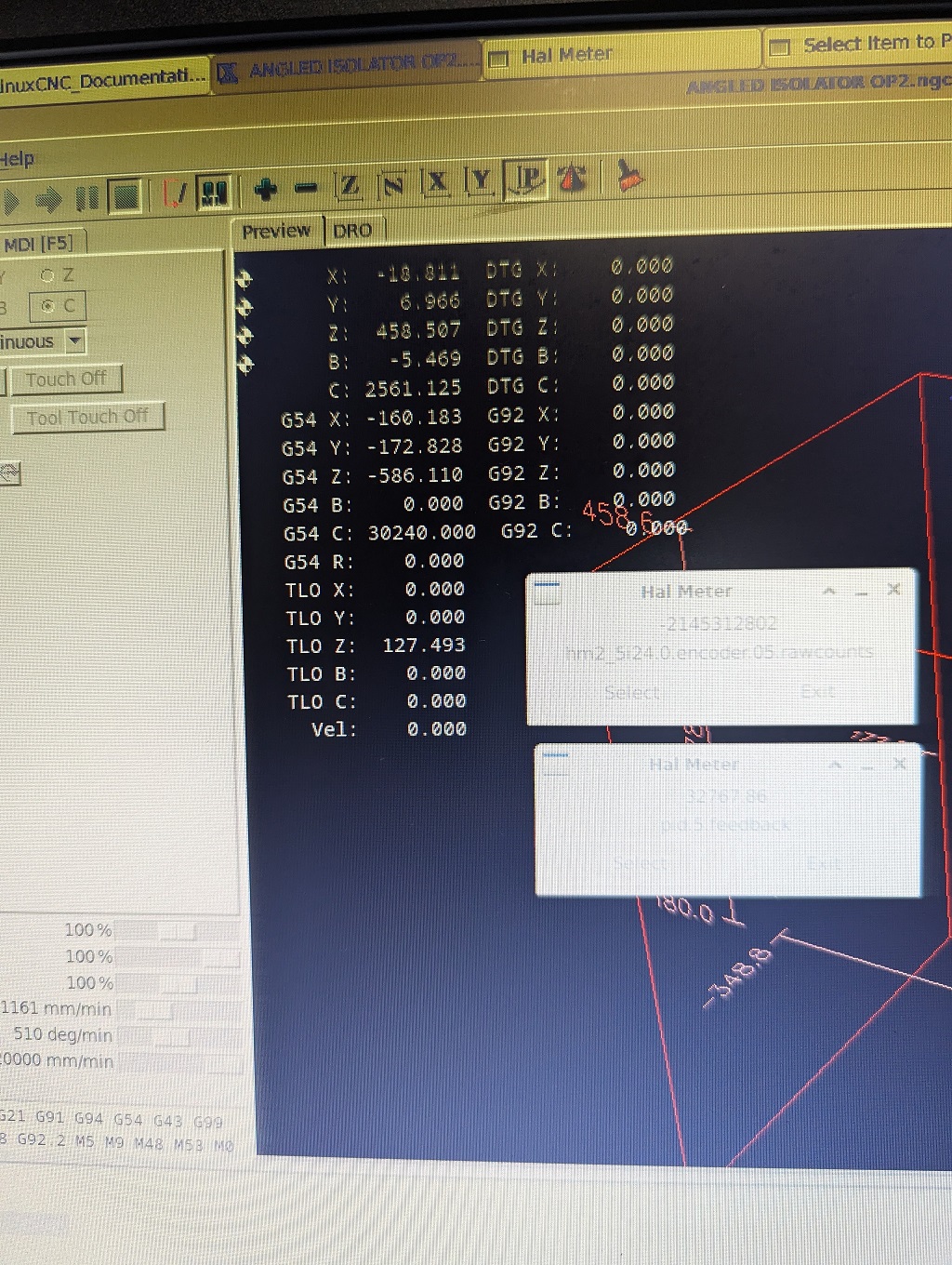Switch to the Y front view icon
Image resolution: width=952 pixels, height=1265 pixels.
480,180
